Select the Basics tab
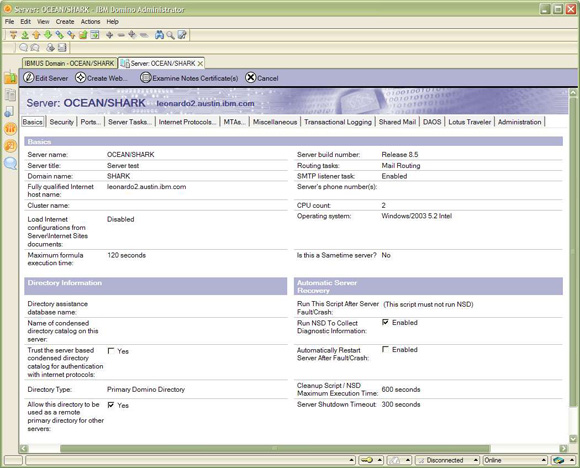Screen dimensions: 580x468 tap(33, 122)
